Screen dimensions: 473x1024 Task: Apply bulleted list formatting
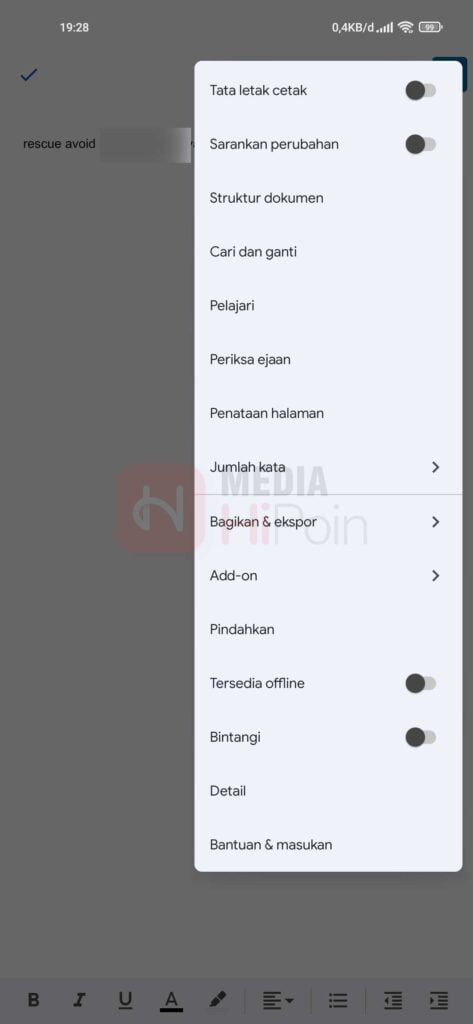click(x=338, y=1000)
